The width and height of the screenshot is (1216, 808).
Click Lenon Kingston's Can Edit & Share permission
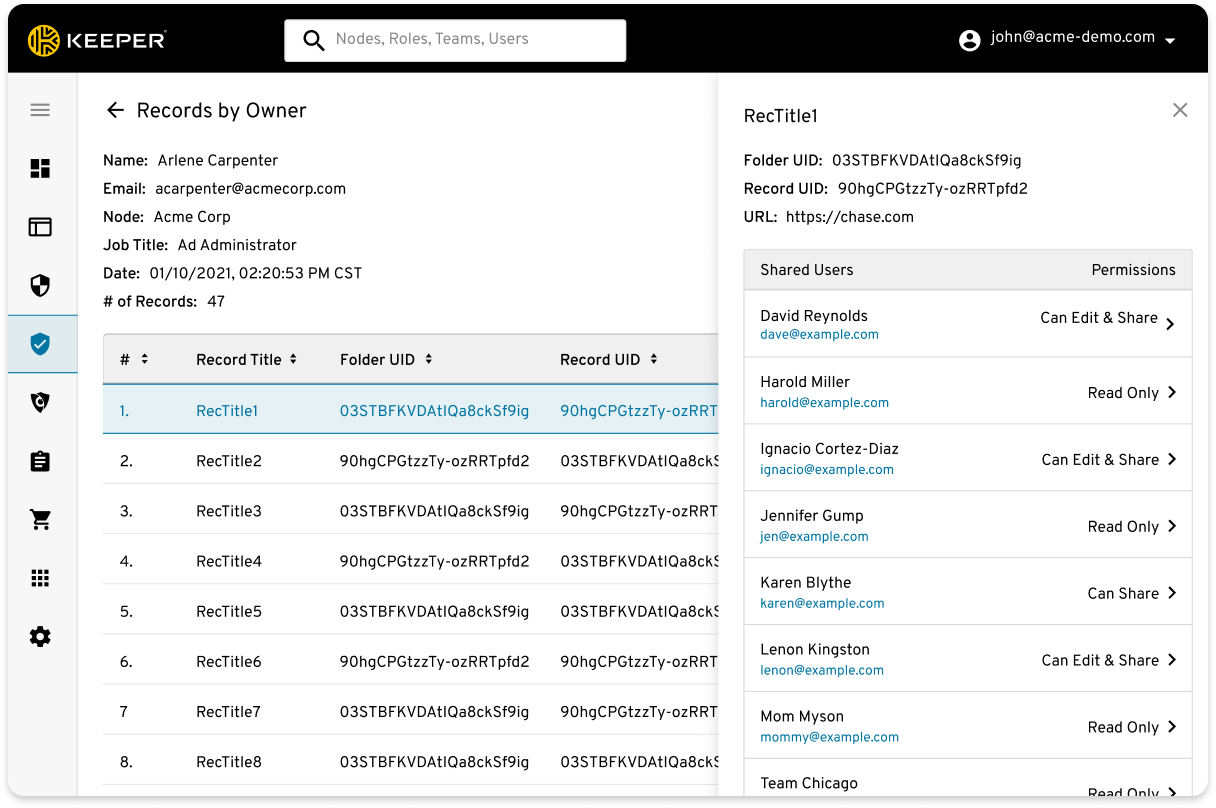1100,660
